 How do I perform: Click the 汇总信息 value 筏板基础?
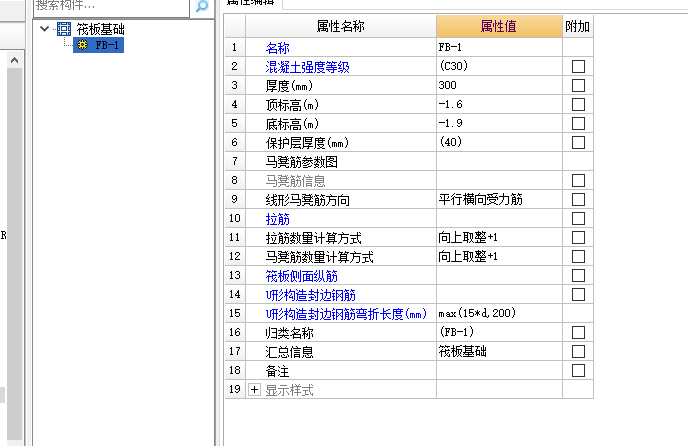(499, 351)
